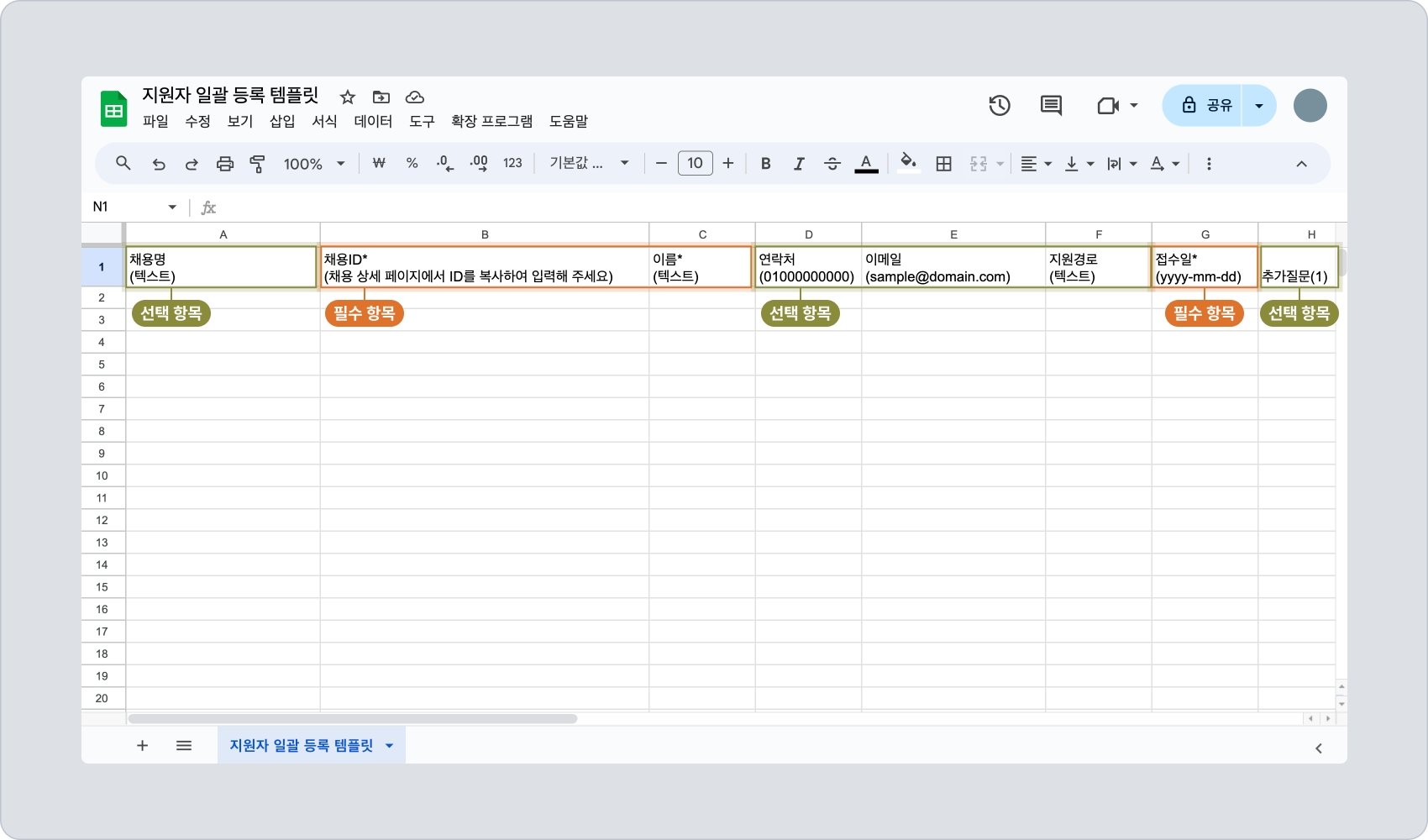Search the menus magnifier icon
Image resolution: width=1428 pixels, height=840 pixels.
(123, 164)
